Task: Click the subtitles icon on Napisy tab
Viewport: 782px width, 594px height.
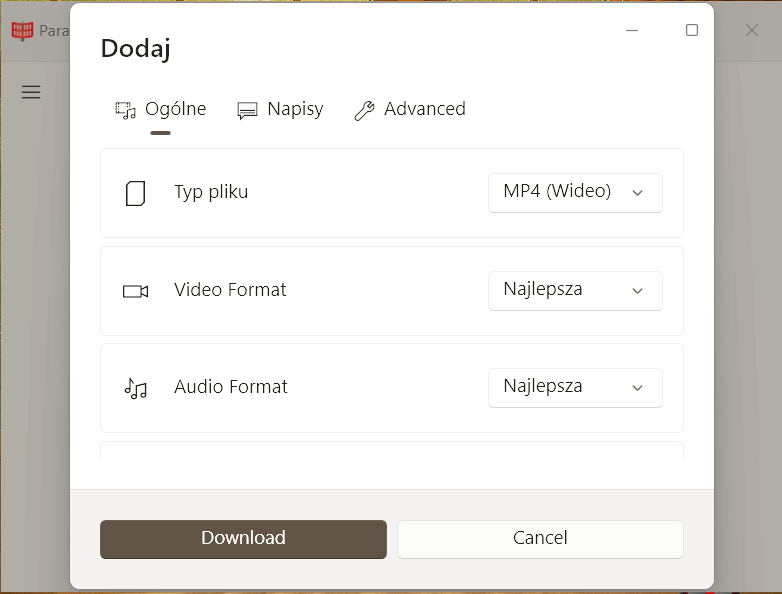Action: (247, 110)
